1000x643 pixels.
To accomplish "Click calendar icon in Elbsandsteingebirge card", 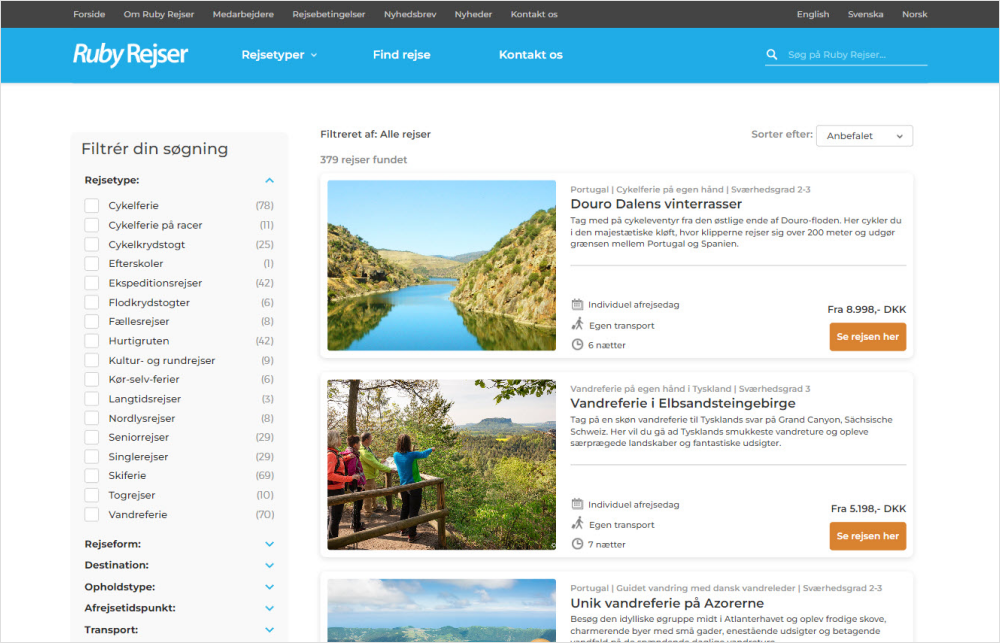I will [x=577, y=504].
